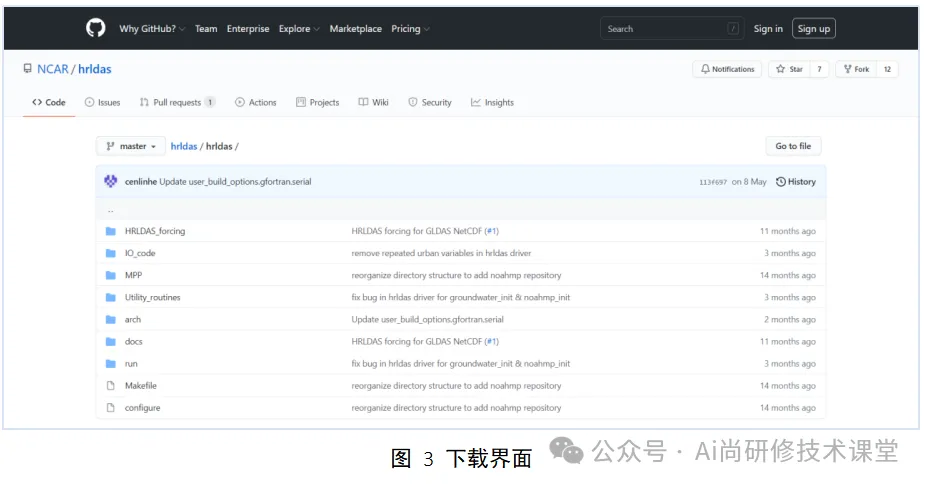Viewport: 928px width, 488px height.
Task: Open the NCAR organization link
Action: [x=53, y=69]
